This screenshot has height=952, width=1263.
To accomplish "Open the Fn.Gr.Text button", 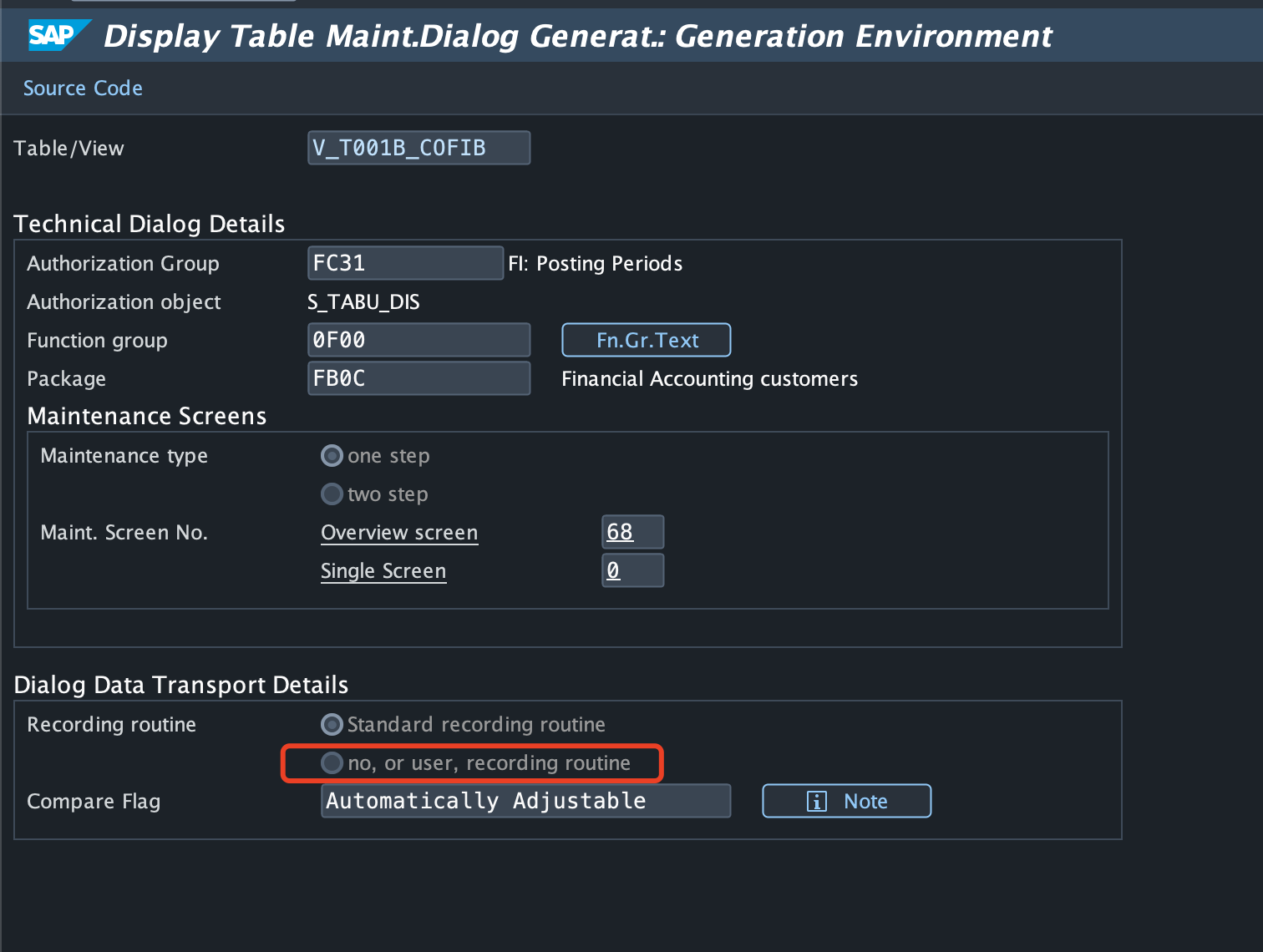I will (647, 340).
